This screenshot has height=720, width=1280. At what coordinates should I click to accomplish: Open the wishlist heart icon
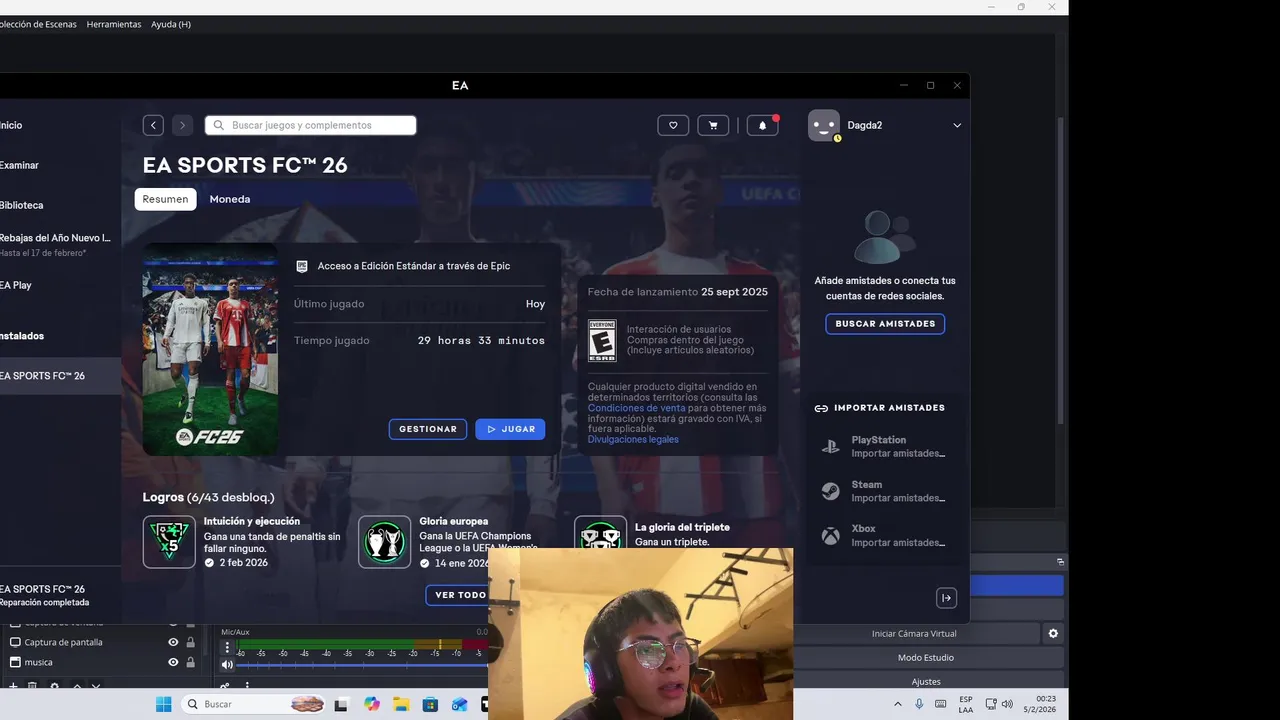[x=673, y=125]
